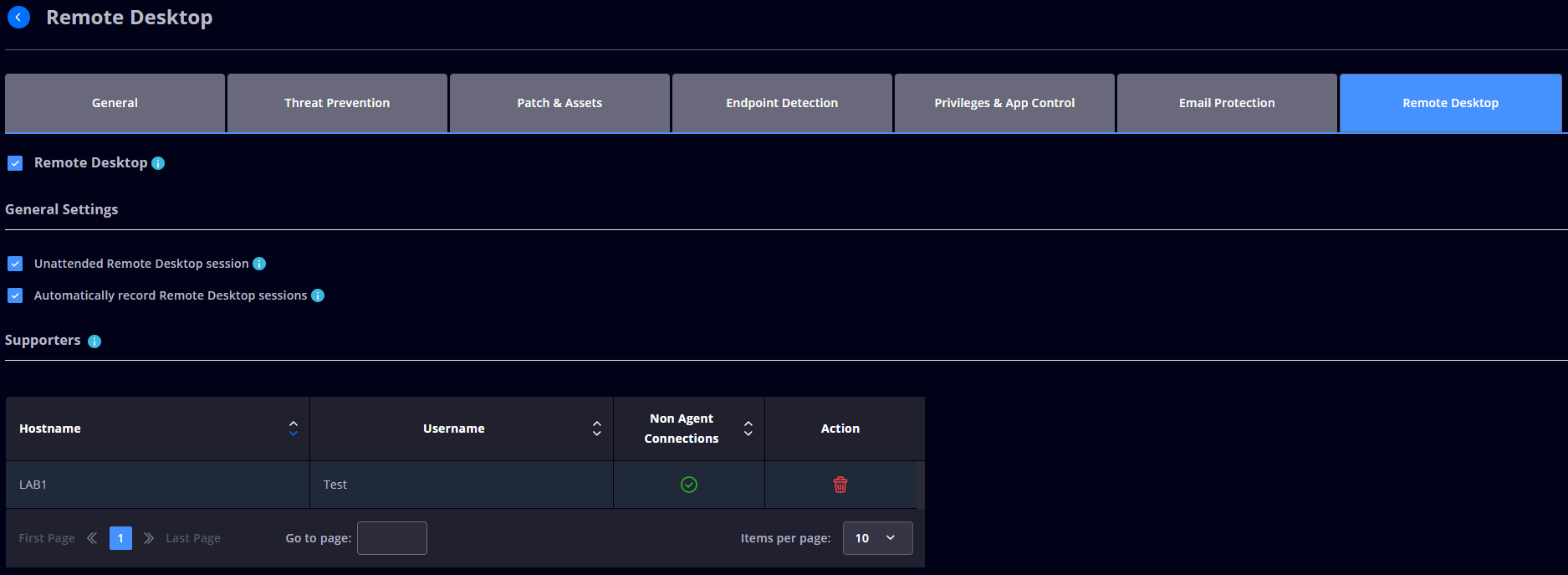The width and height of the screenshot is (1568, 575).
Task: Click green check icon in LAB1 row
Action: [x=689, y=485]
